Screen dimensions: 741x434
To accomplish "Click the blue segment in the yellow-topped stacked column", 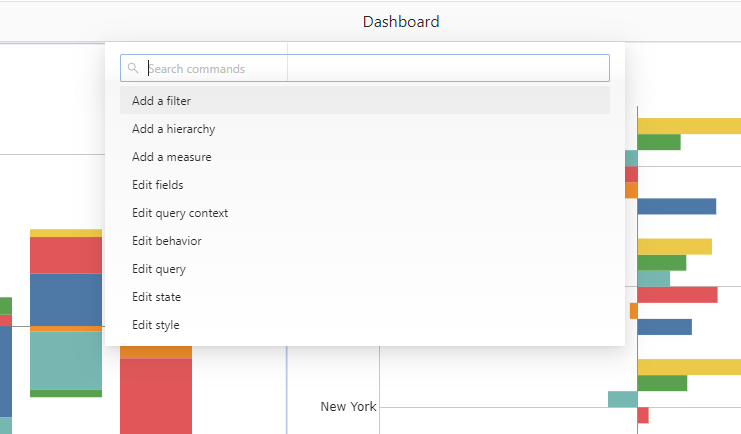I will pos(66,299).
